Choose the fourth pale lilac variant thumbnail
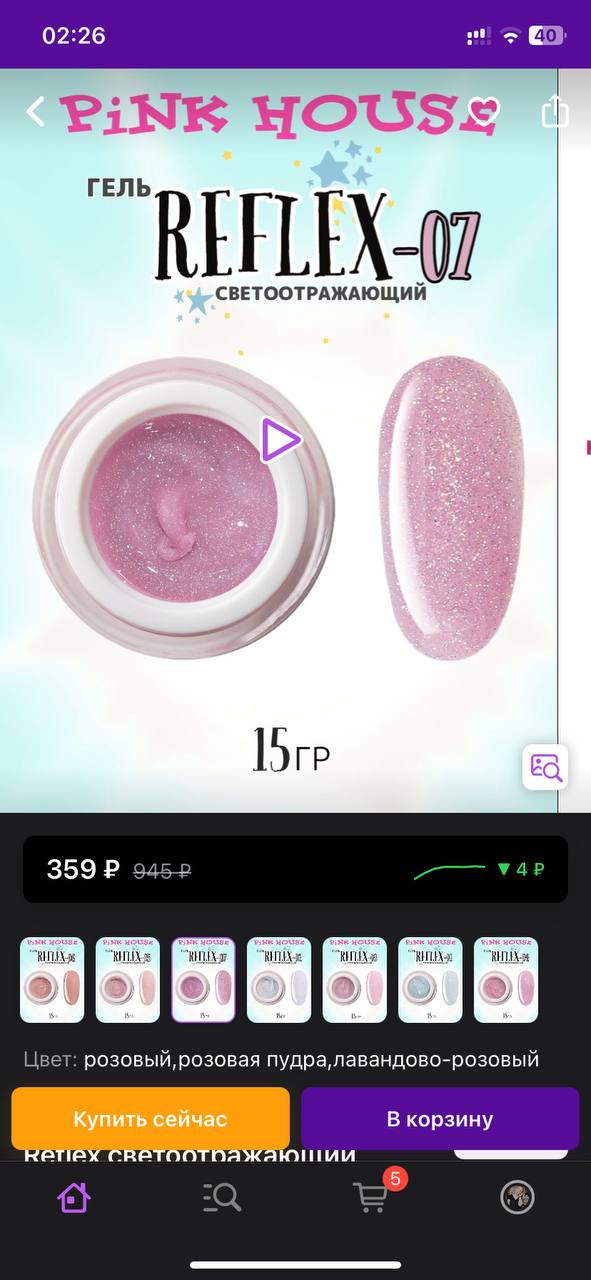This screenshot has width=591, height=1280. click(x=279, y=980)
